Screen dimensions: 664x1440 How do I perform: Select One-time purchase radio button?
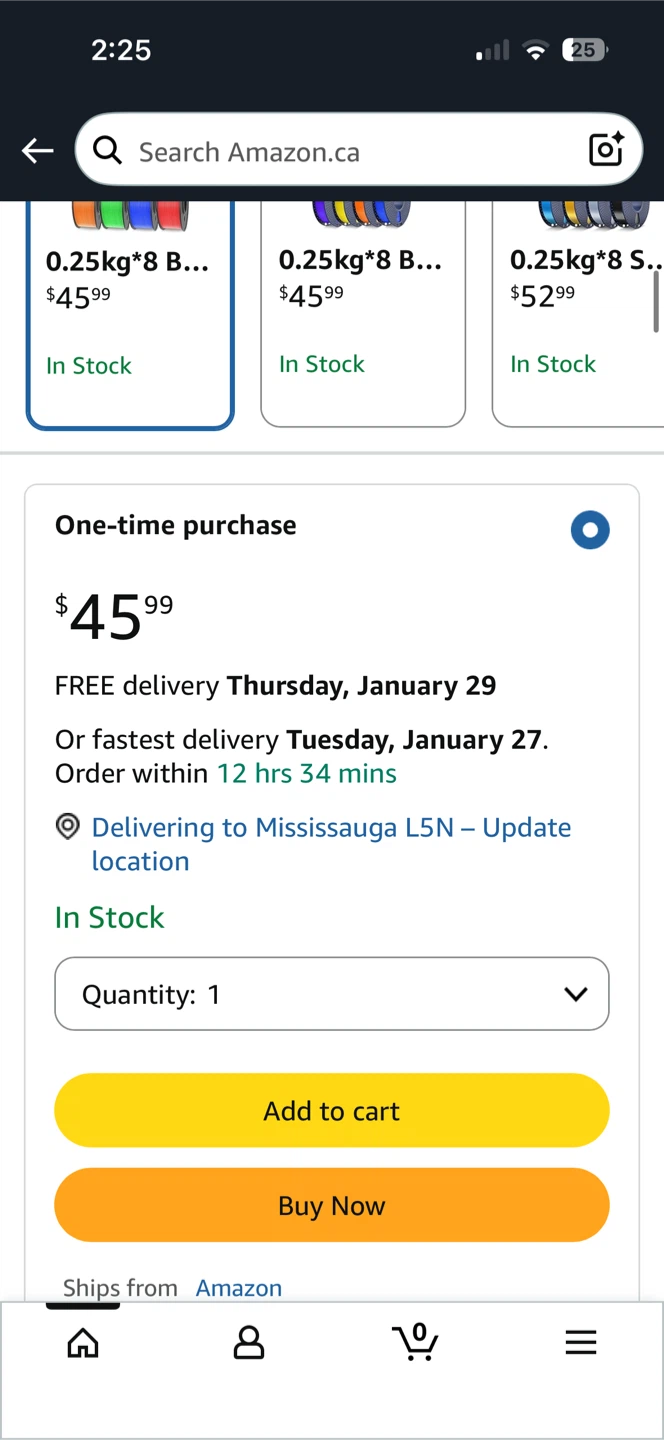(x=590, y=530)
